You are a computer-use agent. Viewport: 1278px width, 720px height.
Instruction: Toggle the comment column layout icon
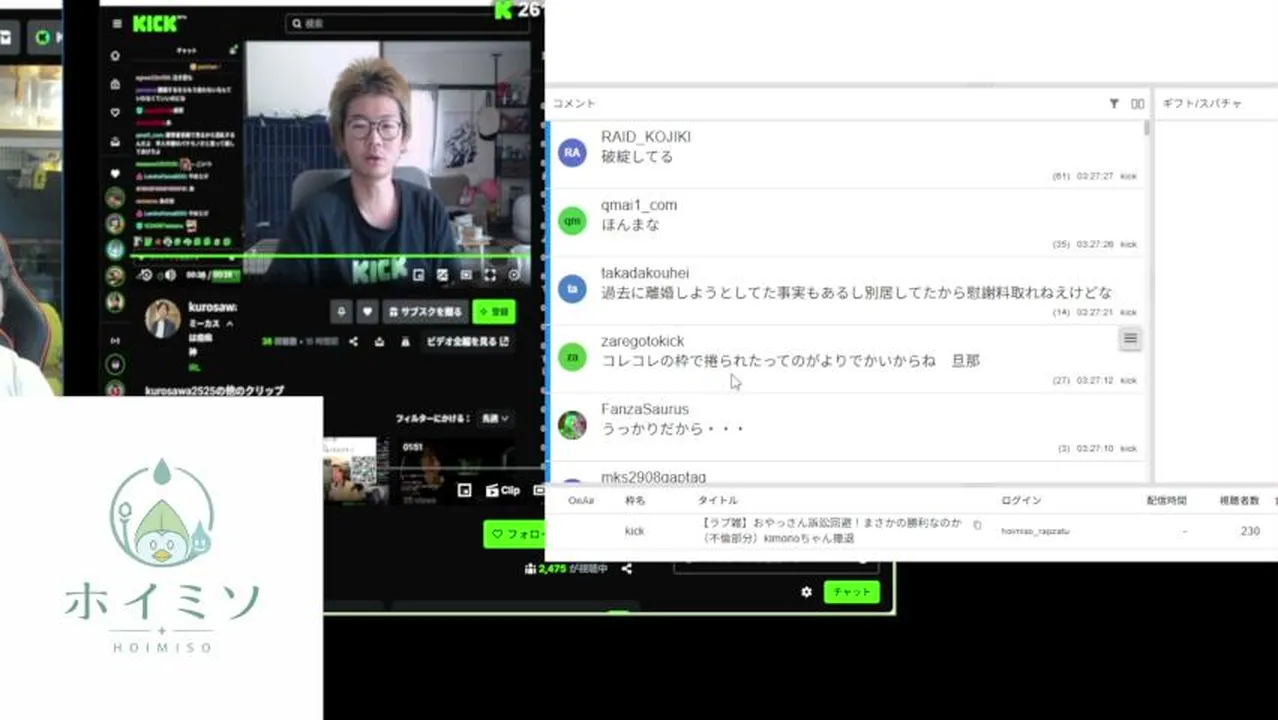coord(1137,103)
